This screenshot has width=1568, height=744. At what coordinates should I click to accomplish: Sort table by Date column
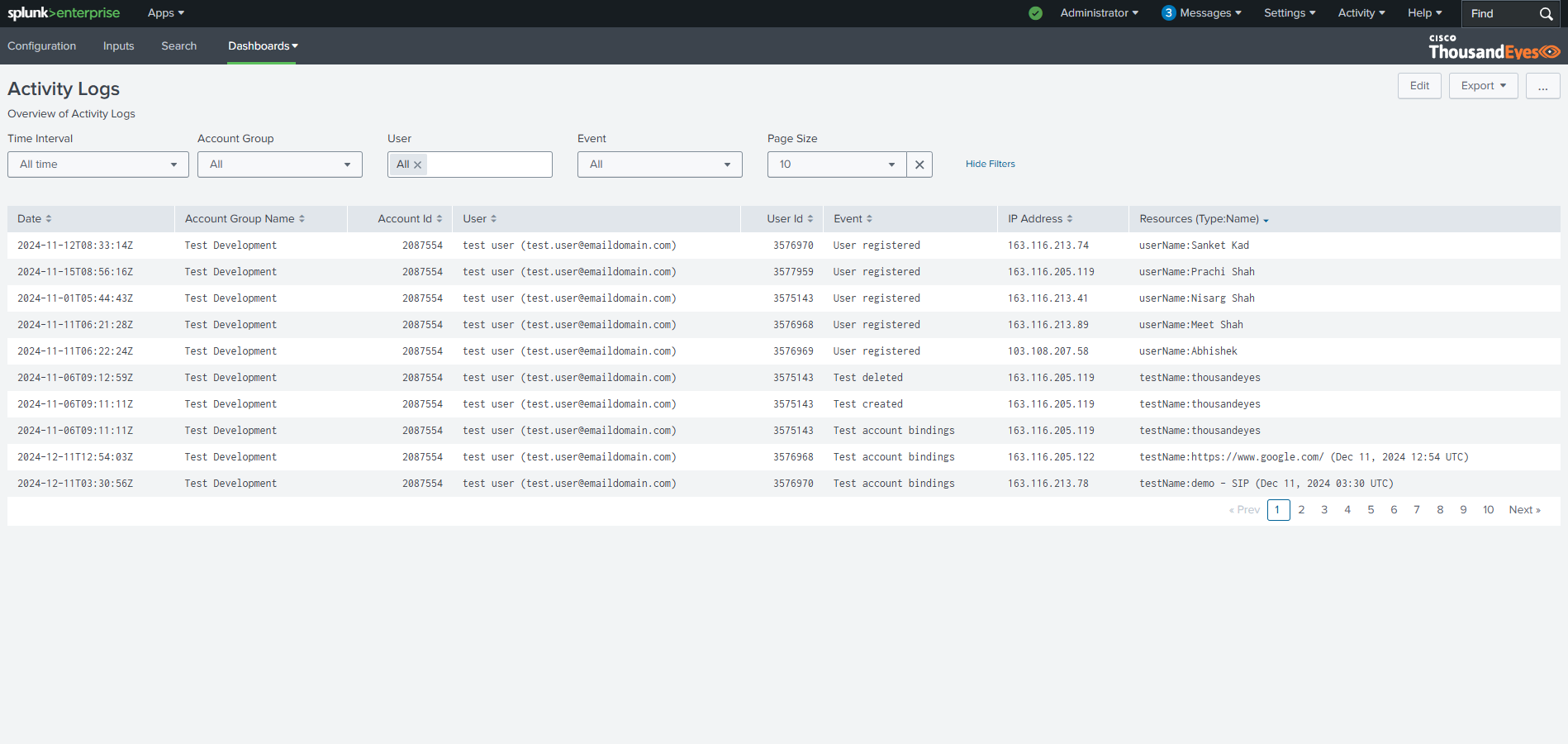[35, 219]
